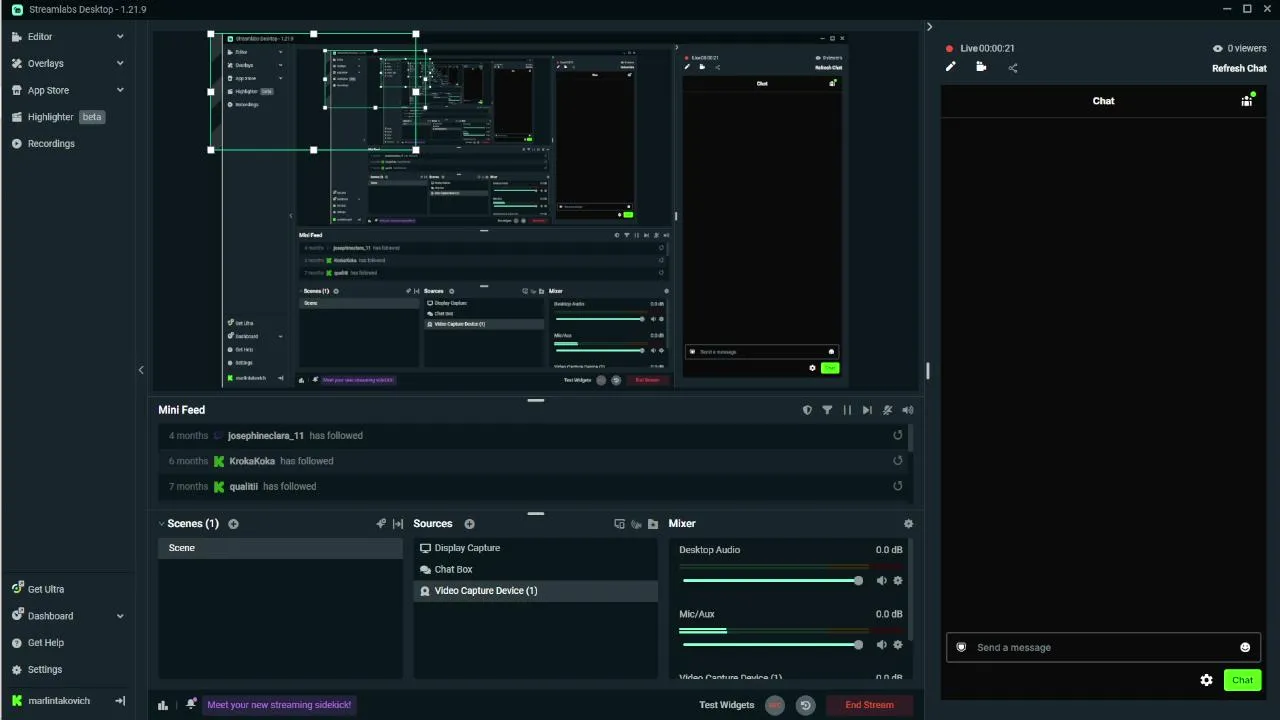1280x720 pixels.
Task: Click the shield icon in Mini Feed
Action: [x=807, y=410]
